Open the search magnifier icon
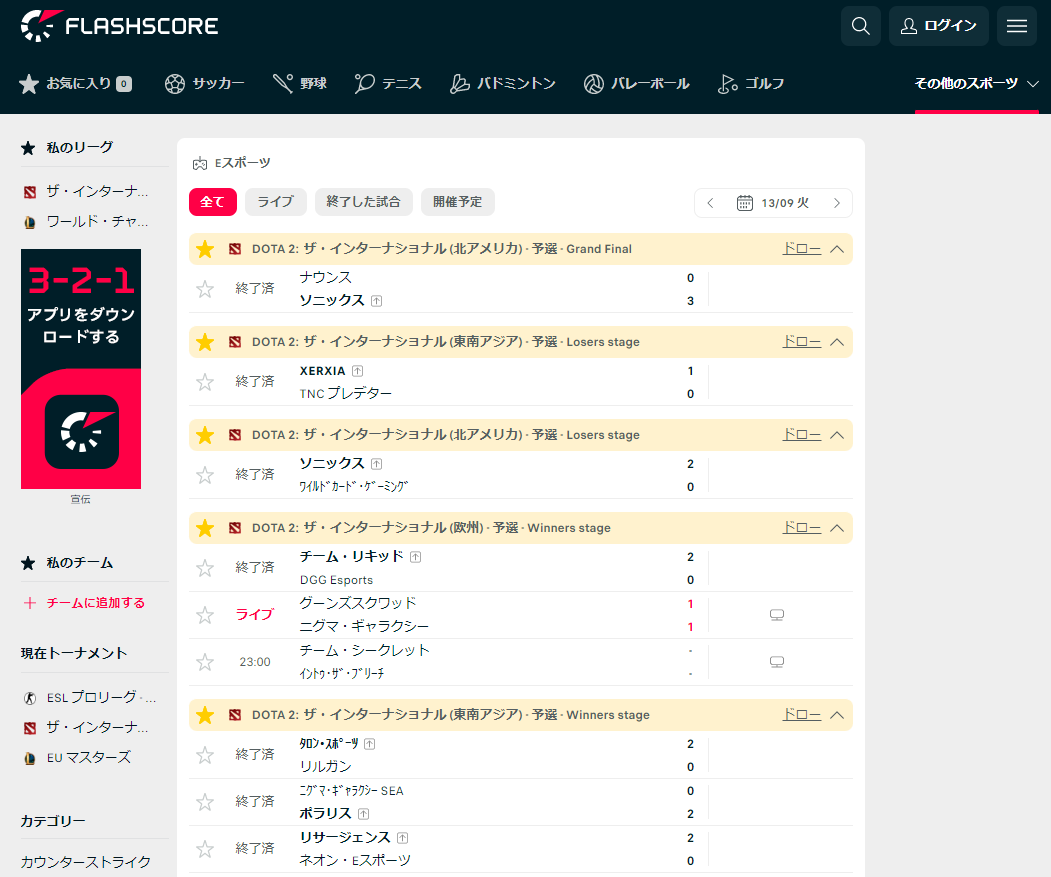 (x=860, y=26)
